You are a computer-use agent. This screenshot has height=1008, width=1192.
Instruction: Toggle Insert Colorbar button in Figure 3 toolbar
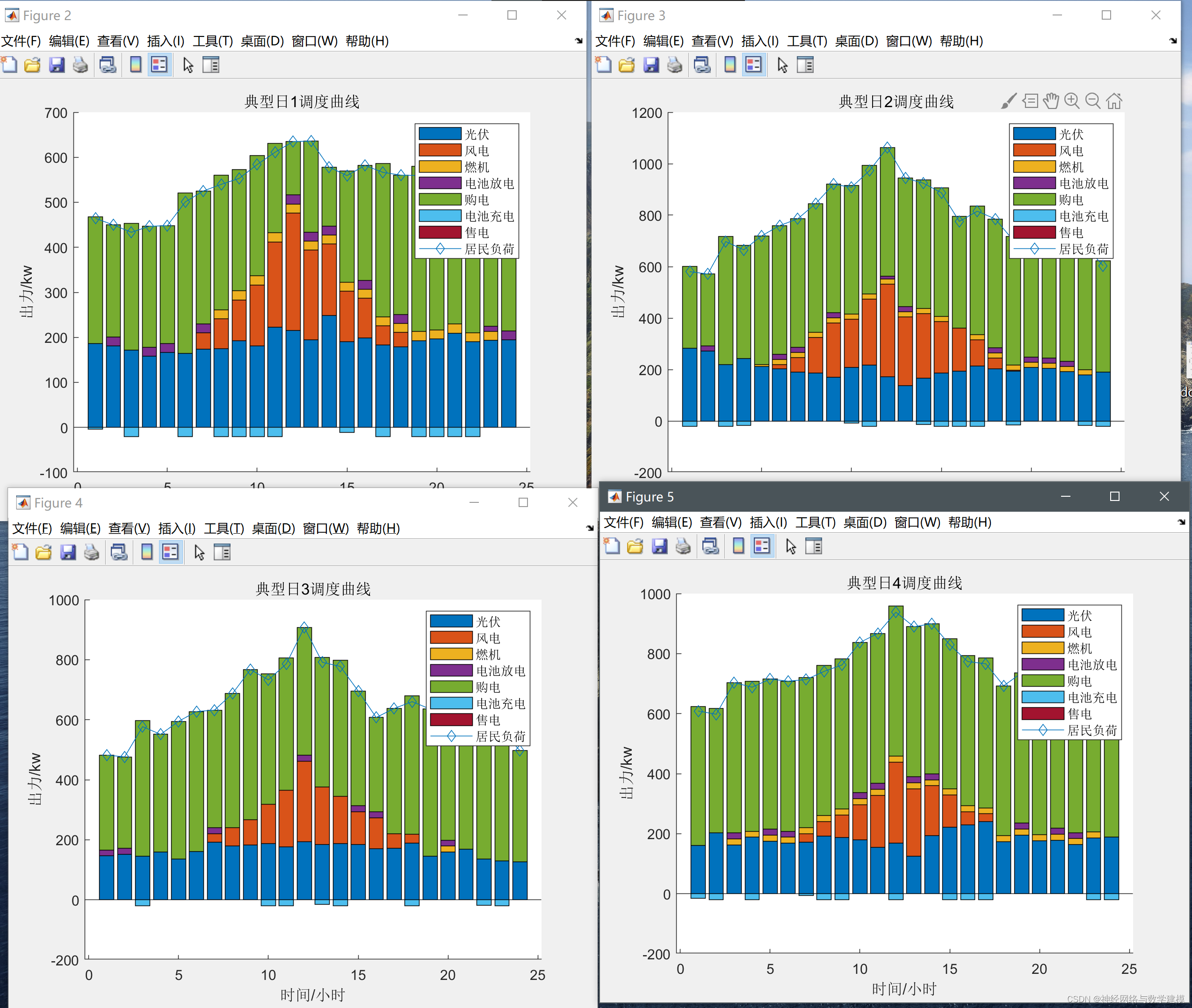pyautogui.click(x=730, y=65)
